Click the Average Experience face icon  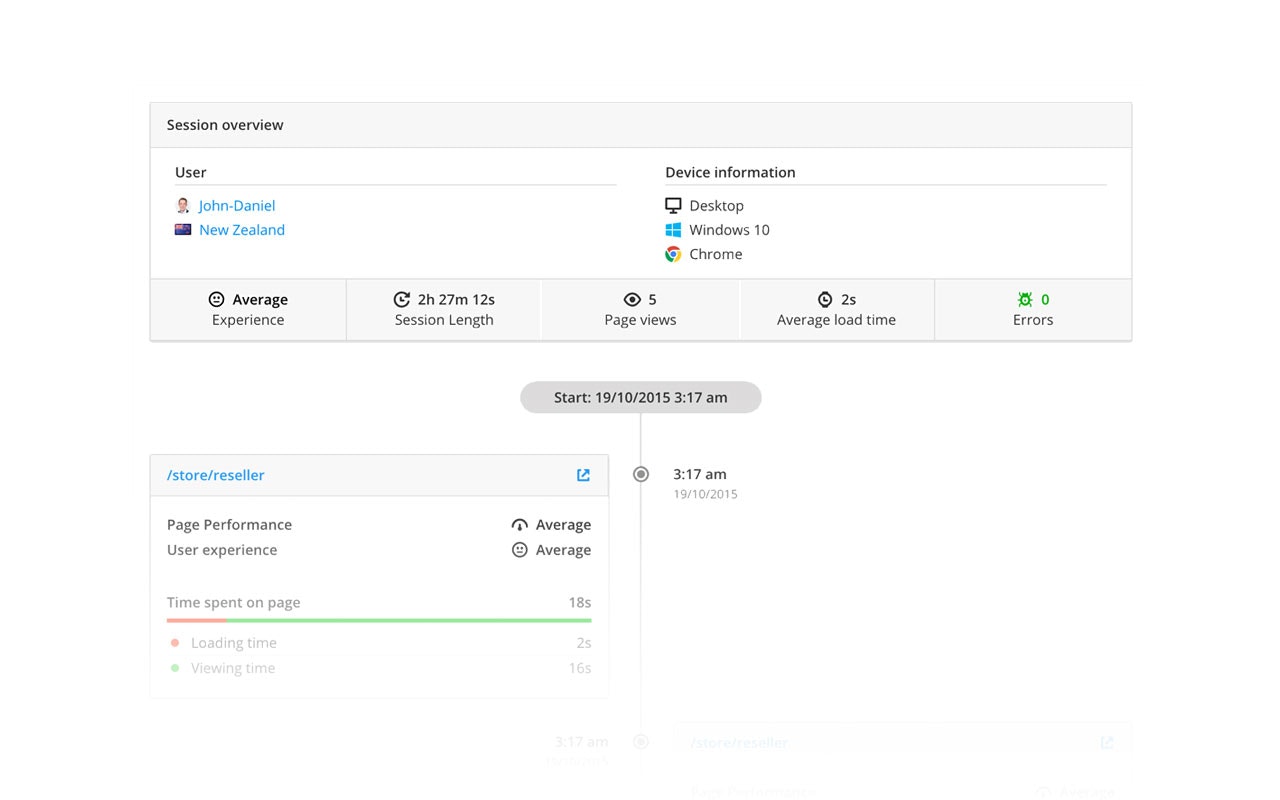(x=216, y=300)
